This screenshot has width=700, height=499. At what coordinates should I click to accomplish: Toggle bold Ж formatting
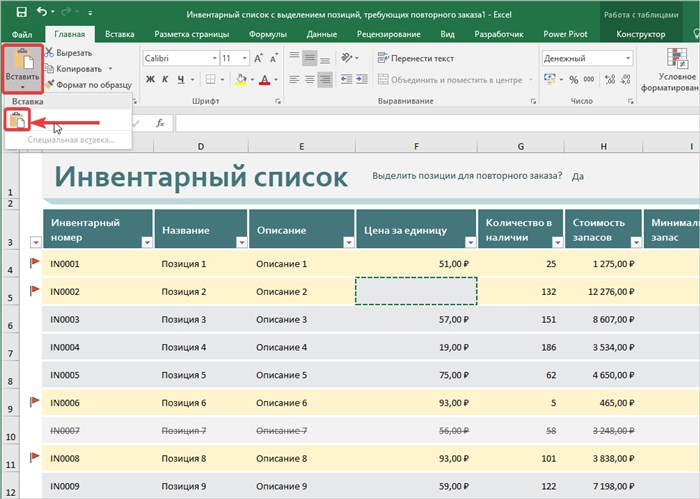click(150, 79)
